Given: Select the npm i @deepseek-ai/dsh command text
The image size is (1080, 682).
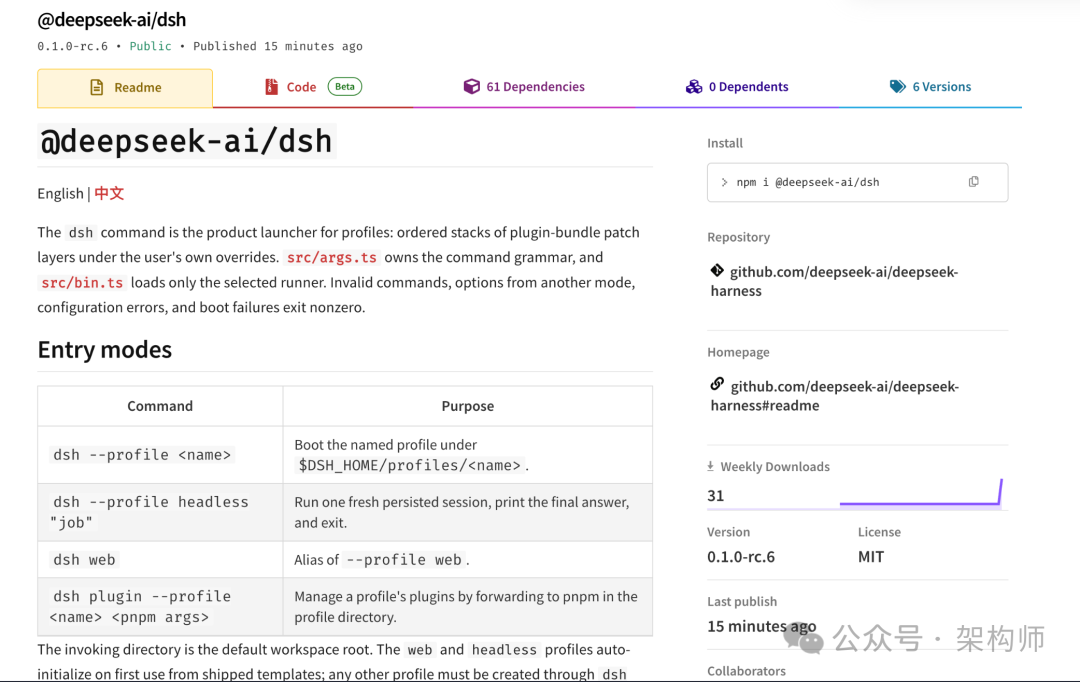Looking at the screenshot, I should click(x=808, y=183).
